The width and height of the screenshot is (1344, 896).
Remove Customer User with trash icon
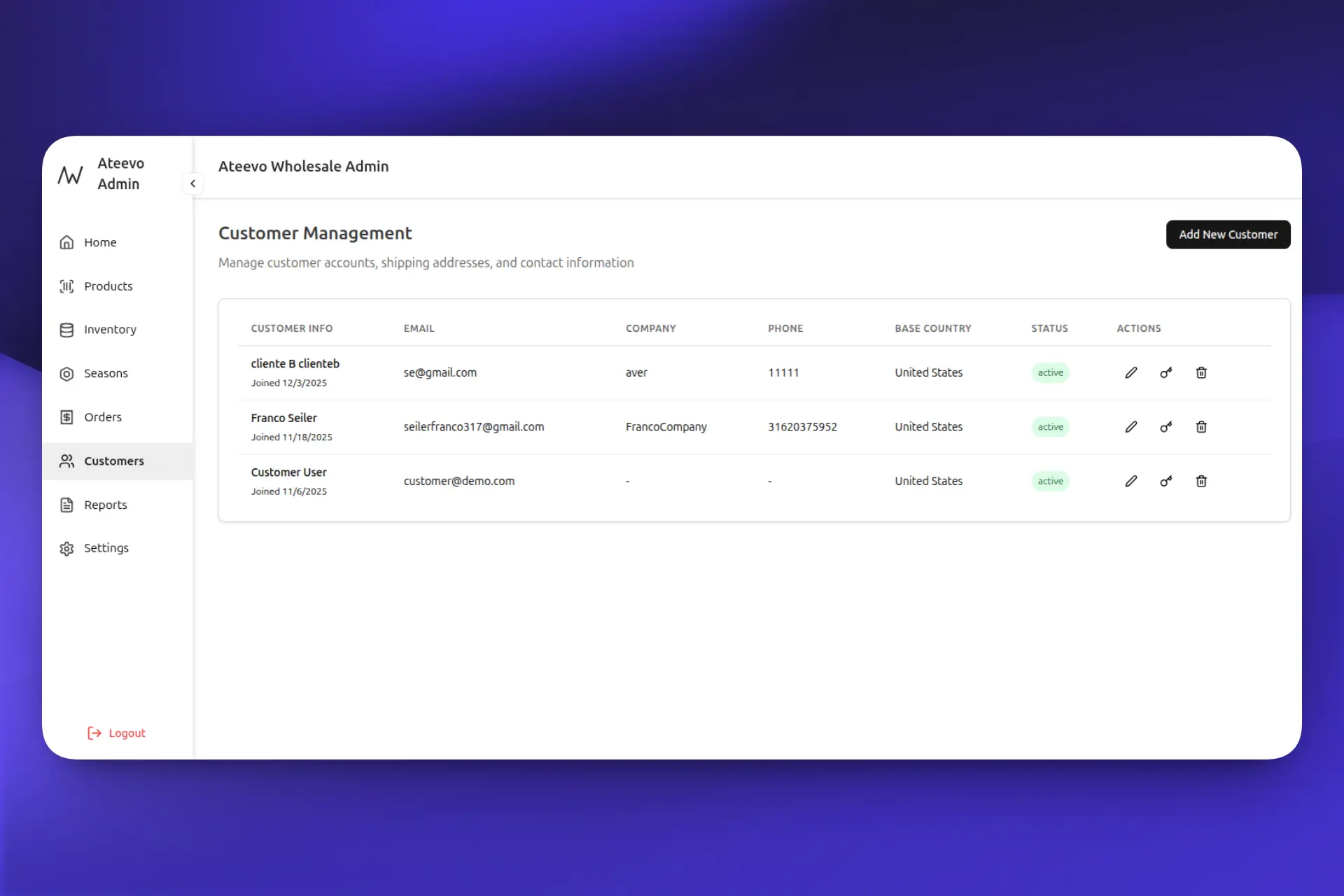pyautogui.click(x=1201, y=481)
